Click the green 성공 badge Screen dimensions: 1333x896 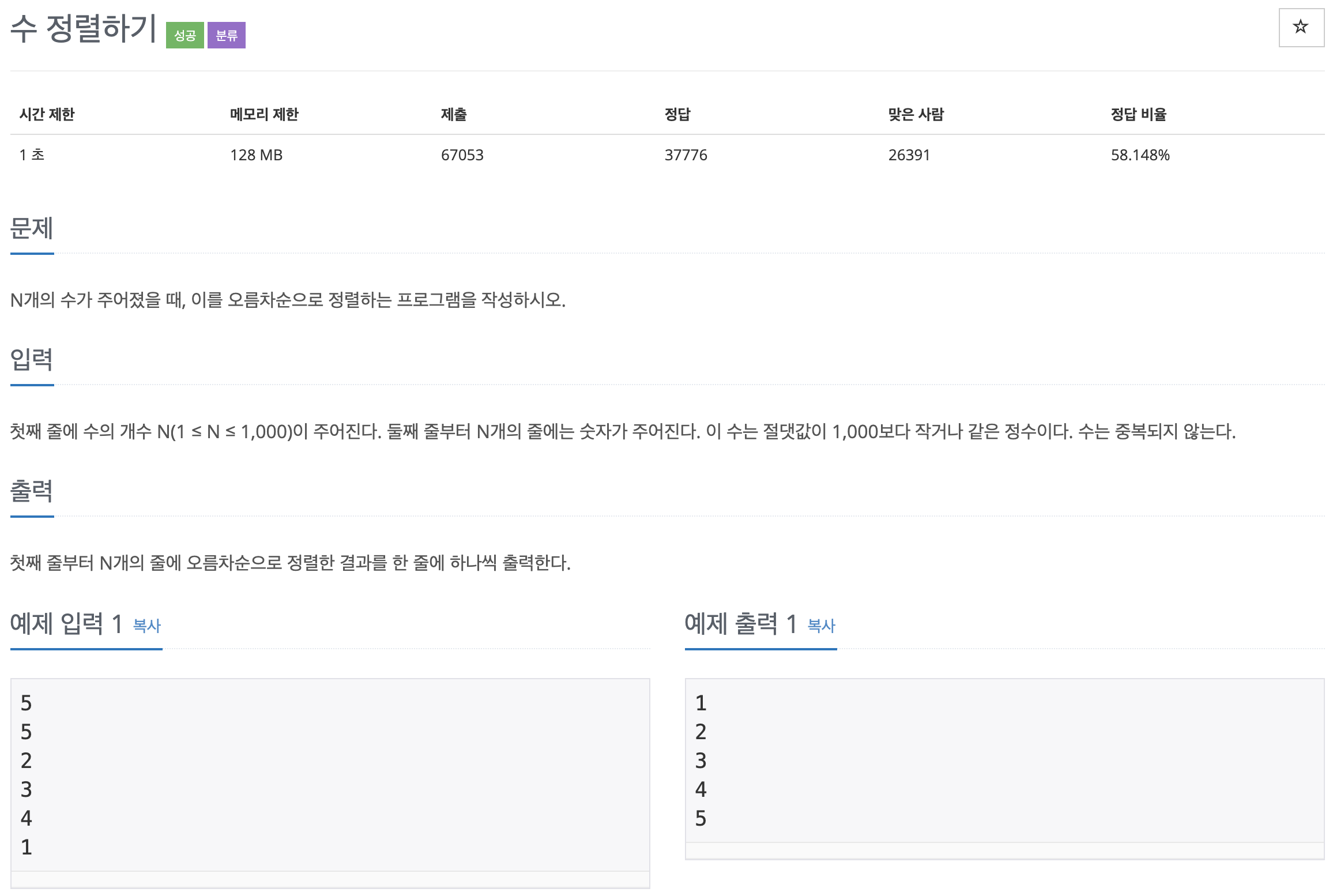coord(184,36)
